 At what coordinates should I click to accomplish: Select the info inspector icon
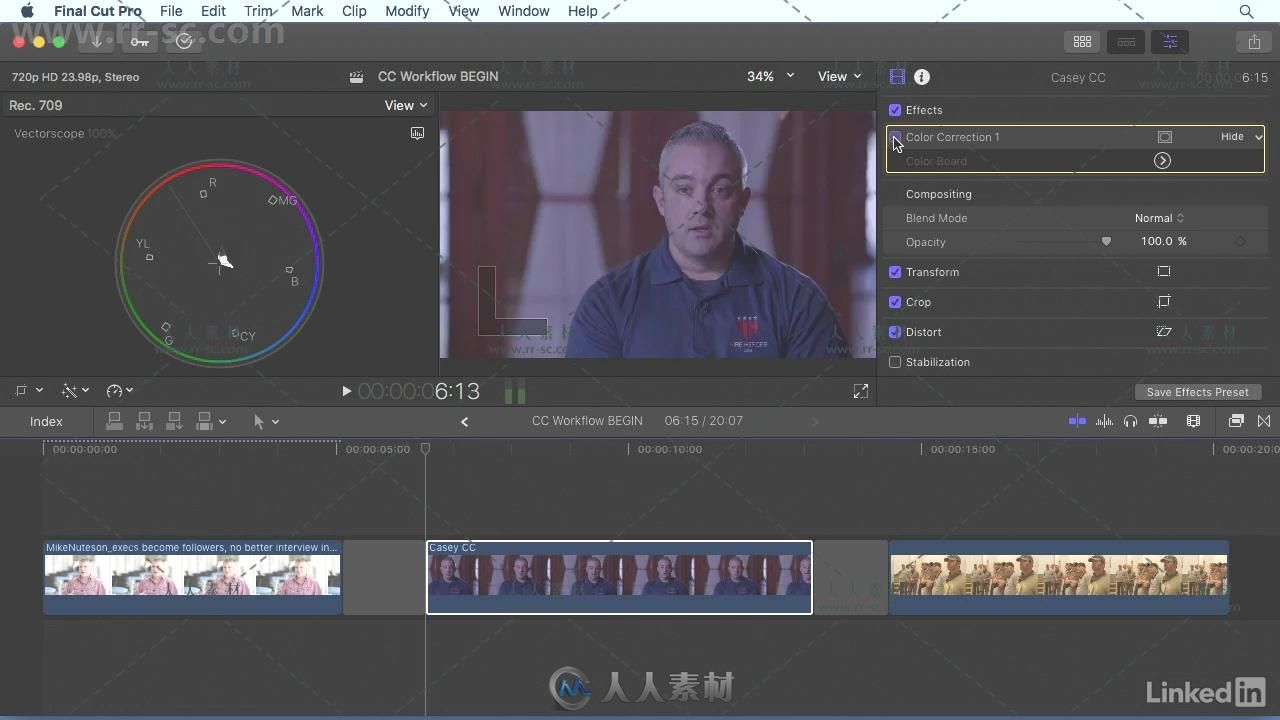click(922, 77)
